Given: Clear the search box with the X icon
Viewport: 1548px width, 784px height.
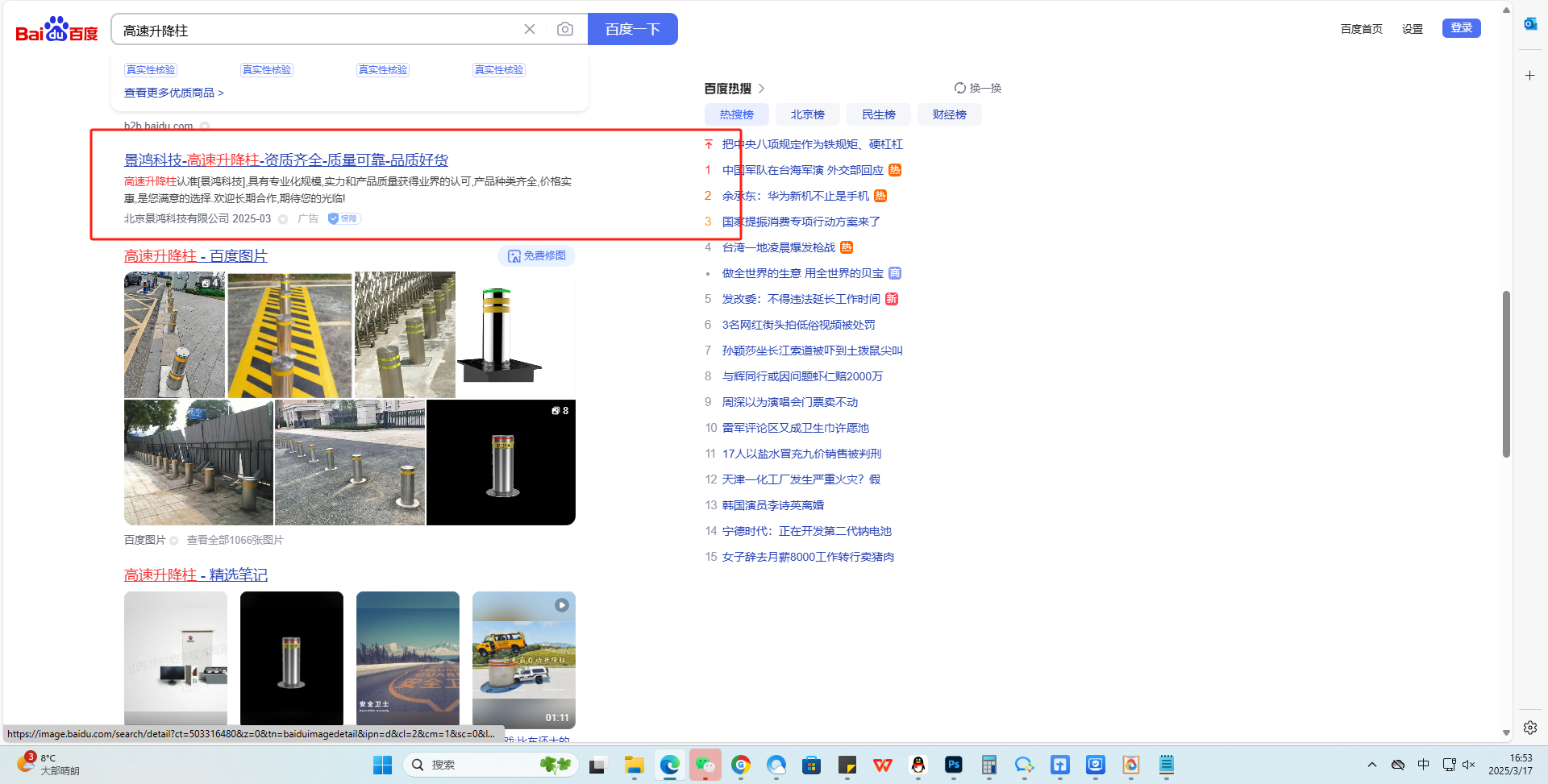Looking at the screenshot, I should (530, 29).
